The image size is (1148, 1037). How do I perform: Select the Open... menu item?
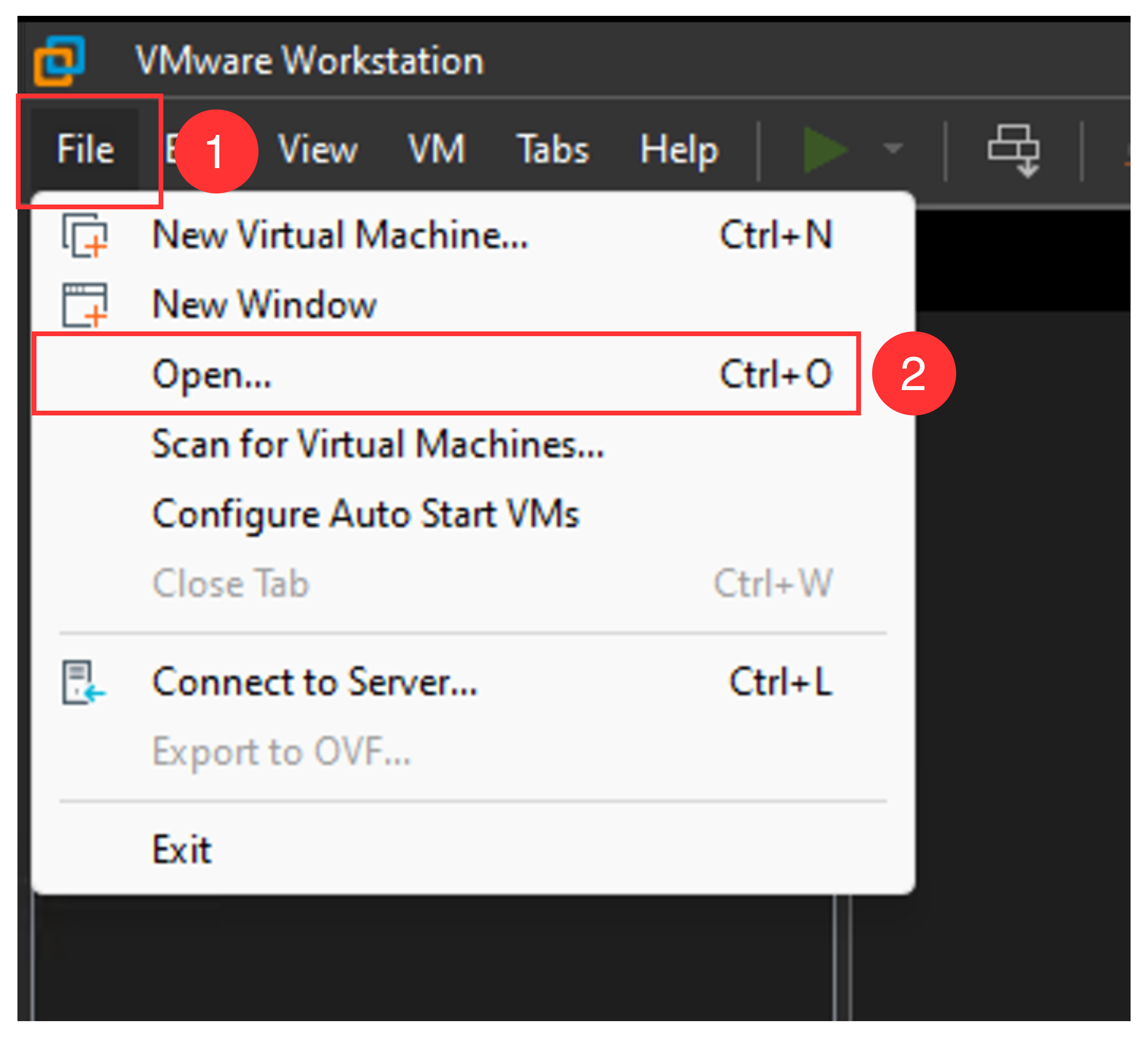point(212,375)
